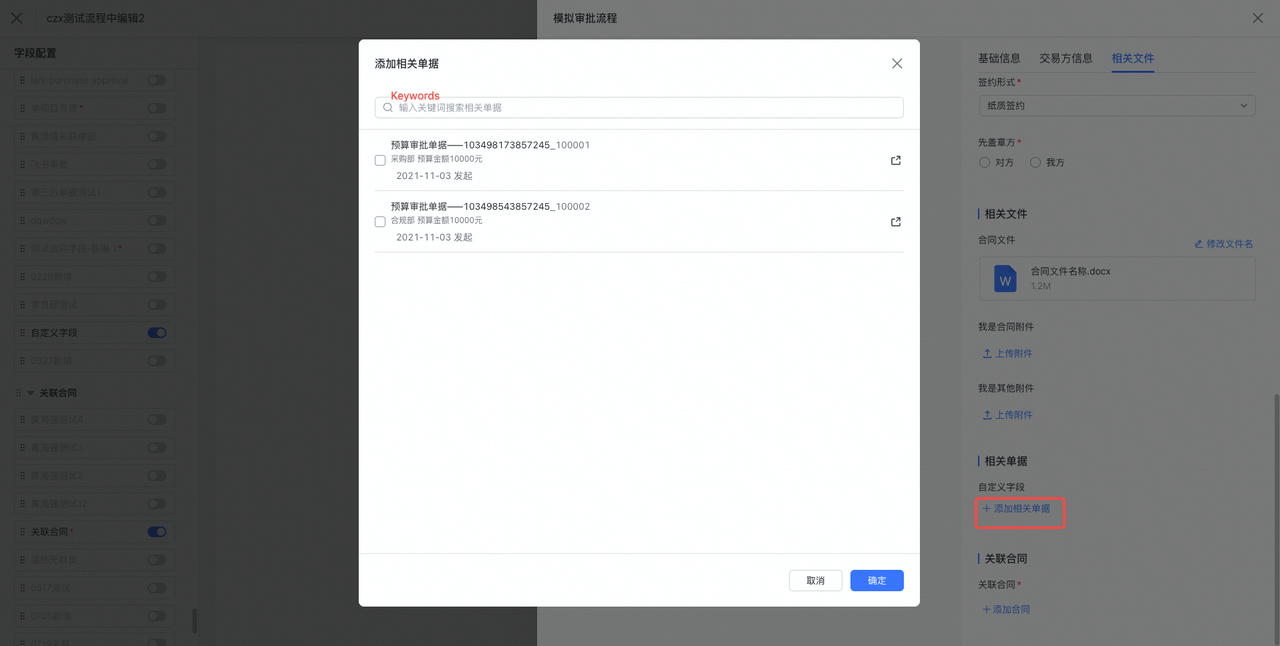Open the 签约形式 dropdown showing 纸质签约
The height and width of the screenshot is (646, 1280).
pyautogui.click(x=1116, y=105)
